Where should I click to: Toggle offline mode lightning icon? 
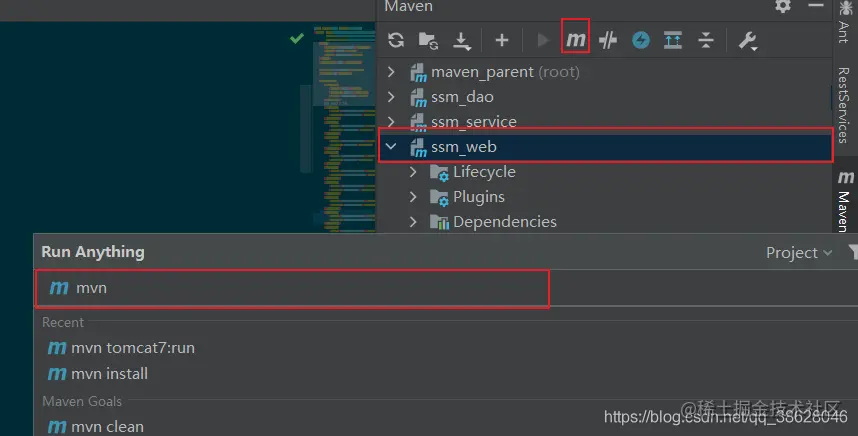tap(641, 40)
